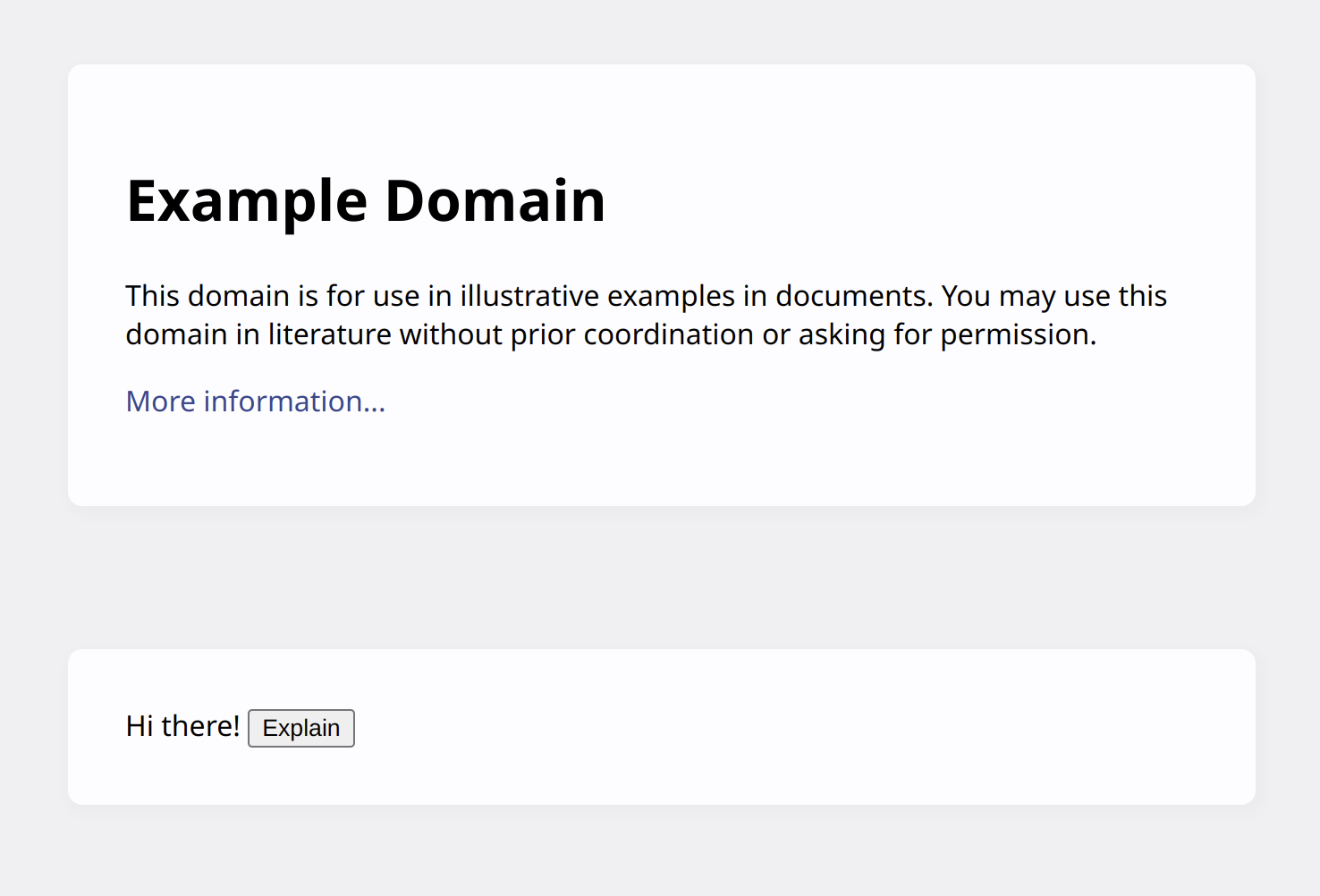The width and height of the screenshot is (1320, 896).
Task: Click the word "documents" in the paragraph
Action: tap(853, 296)
